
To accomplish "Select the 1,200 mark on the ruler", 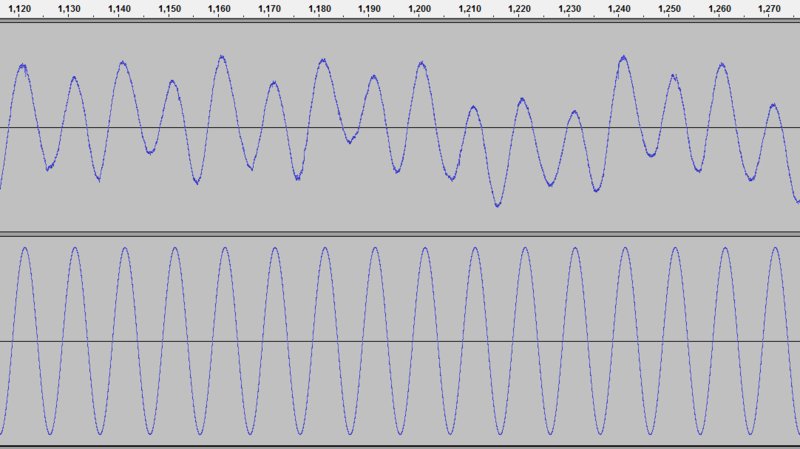I will coord(419,9).
